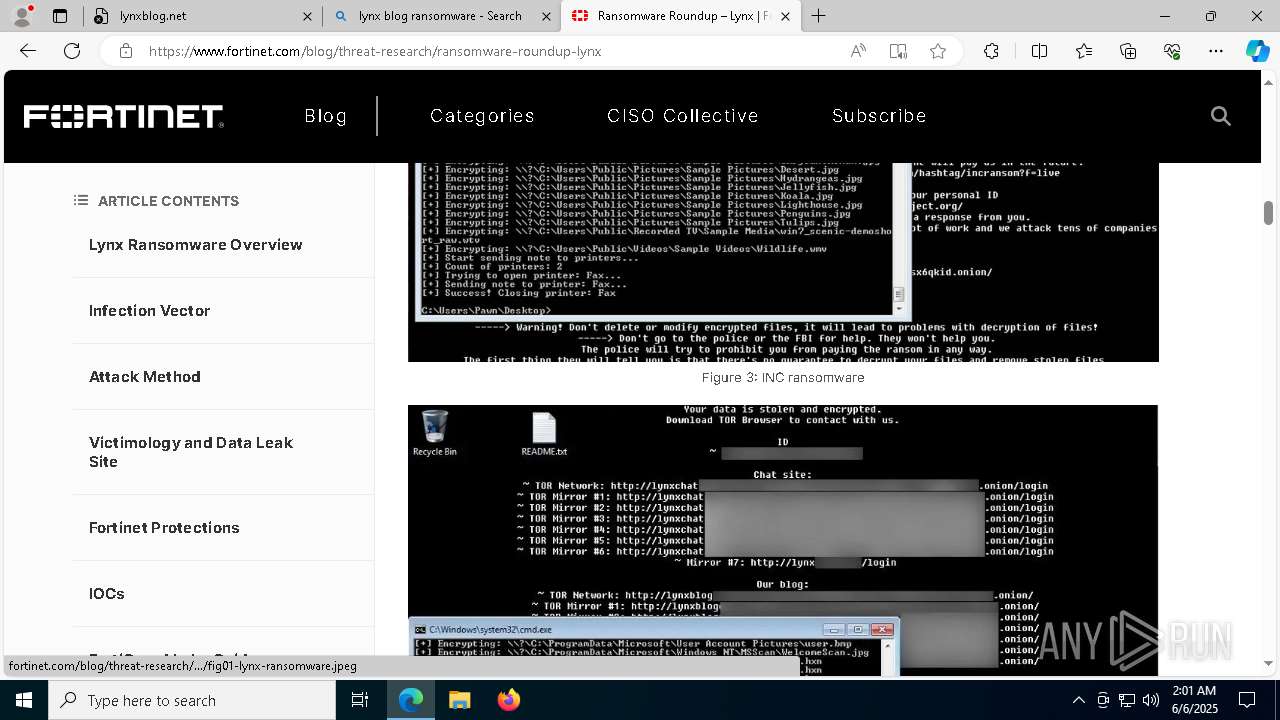Toggle split screen view
This screenshot has width=1280, height=720.
(x=1039, y=51)
